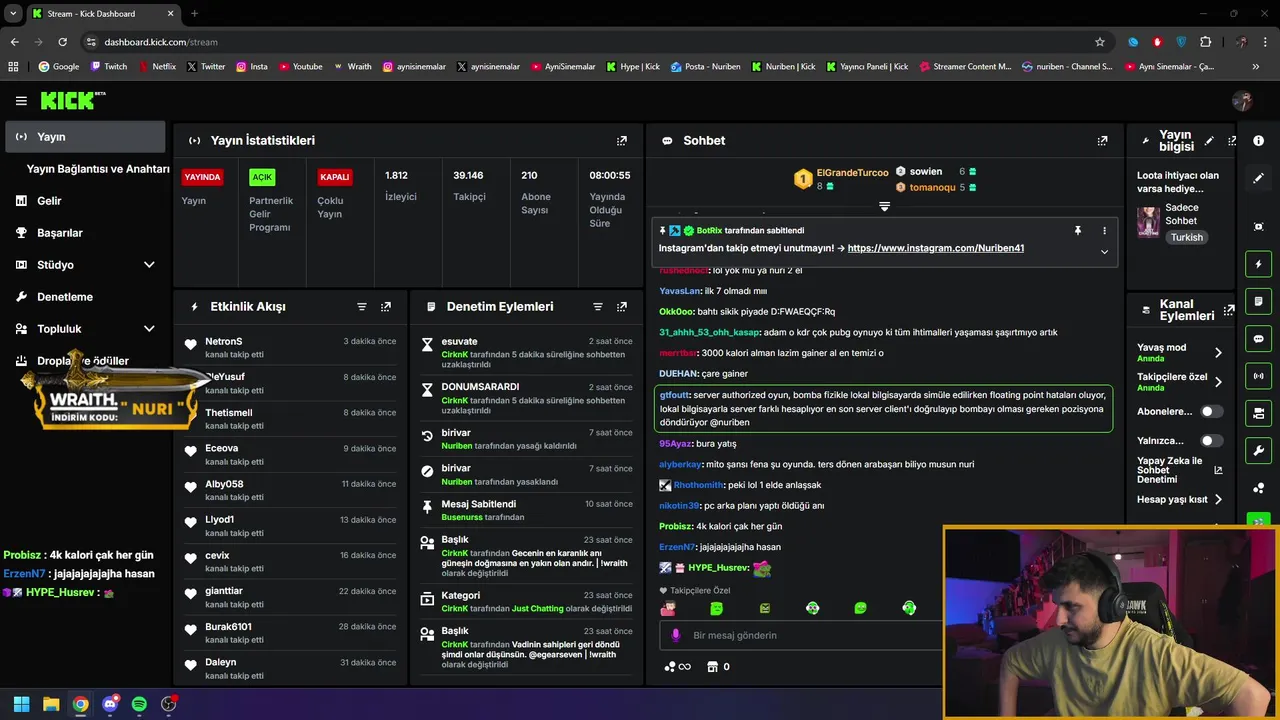Open the Denetim Eylemleri filter icon
1280x720 pixels.
(x=598, y=307)
